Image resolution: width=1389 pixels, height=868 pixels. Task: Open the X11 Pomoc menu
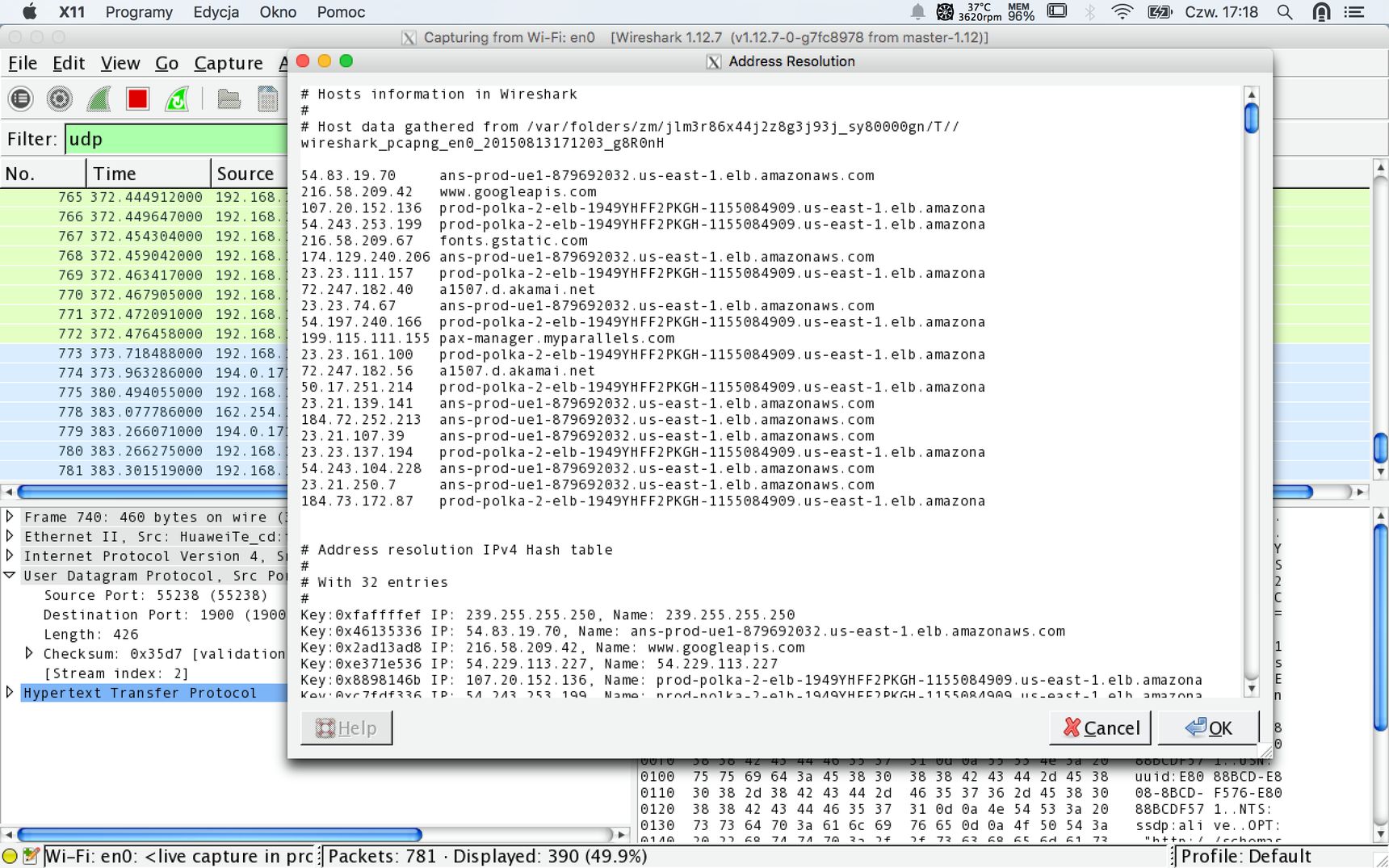341,12
